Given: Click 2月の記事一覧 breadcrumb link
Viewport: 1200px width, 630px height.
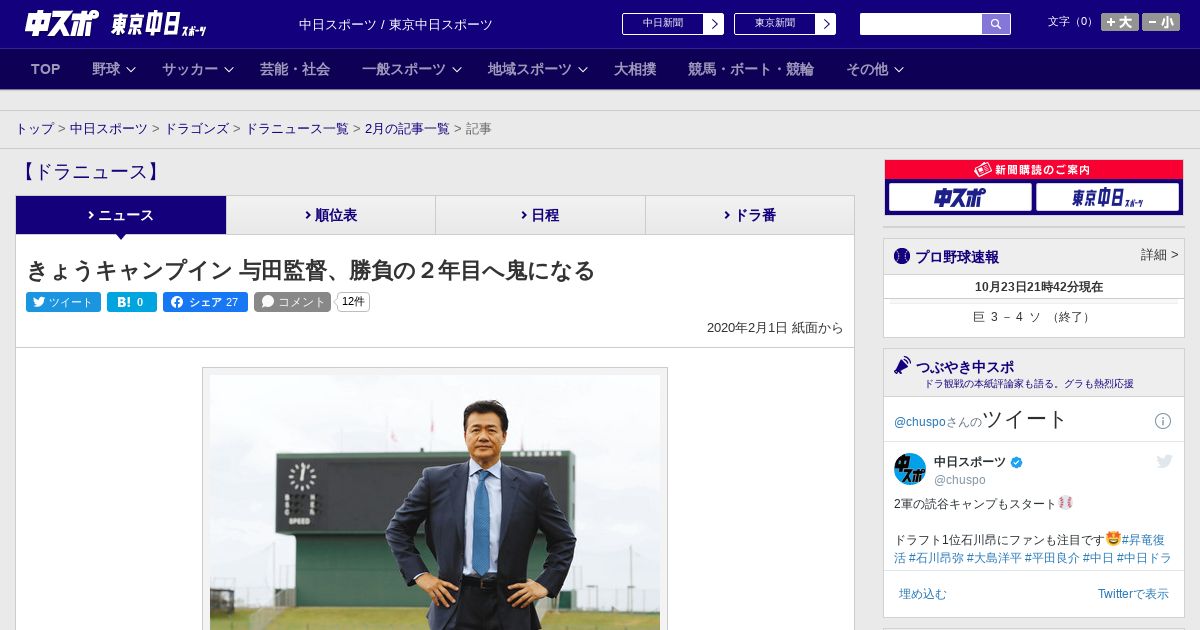Looking at the screenshot, I should [x=407, y=129].
